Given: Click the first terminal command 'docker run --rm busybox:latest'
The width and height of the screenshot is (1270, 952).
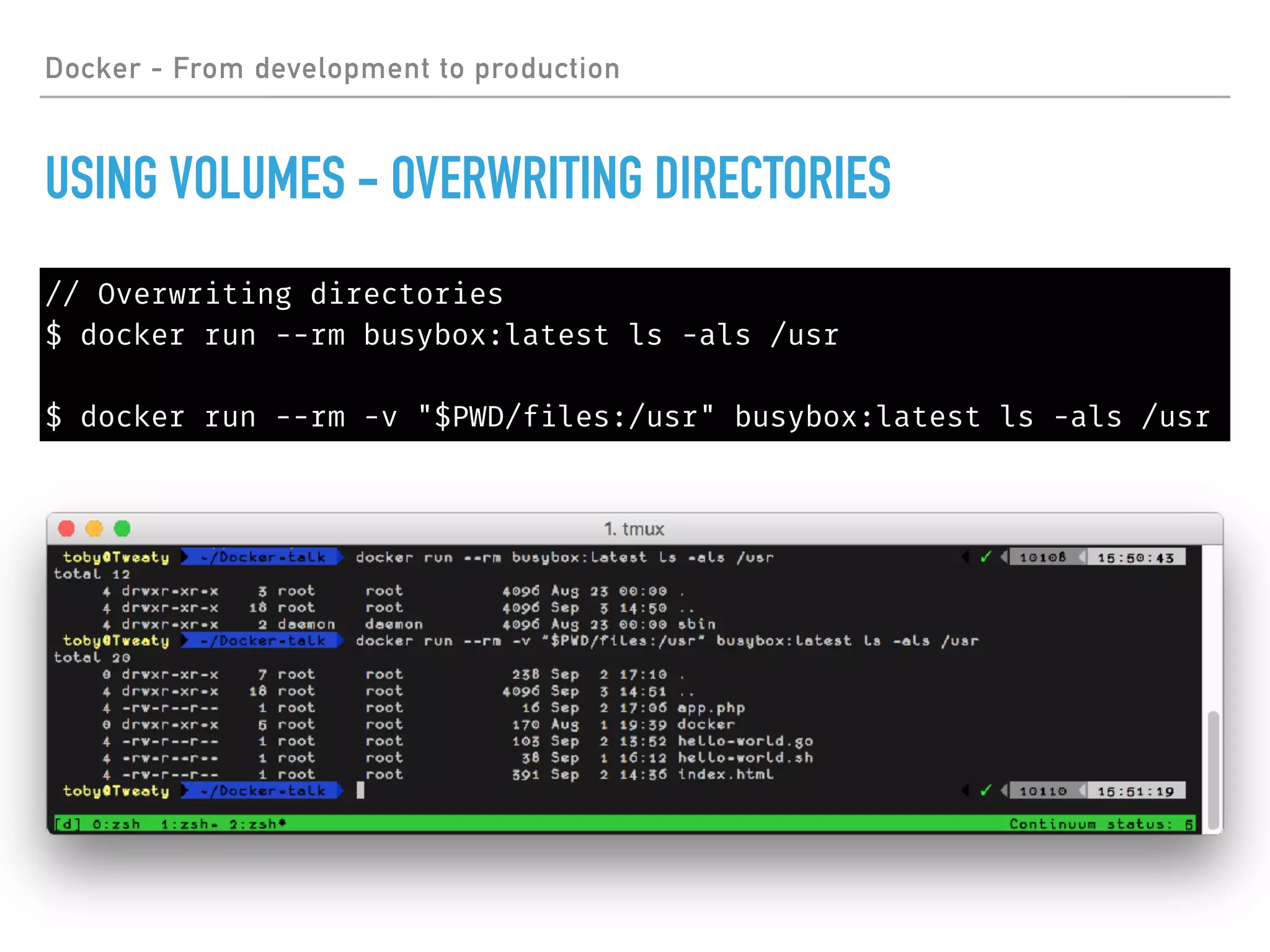Looking at the screenshot, I should [x=564, y=557].
